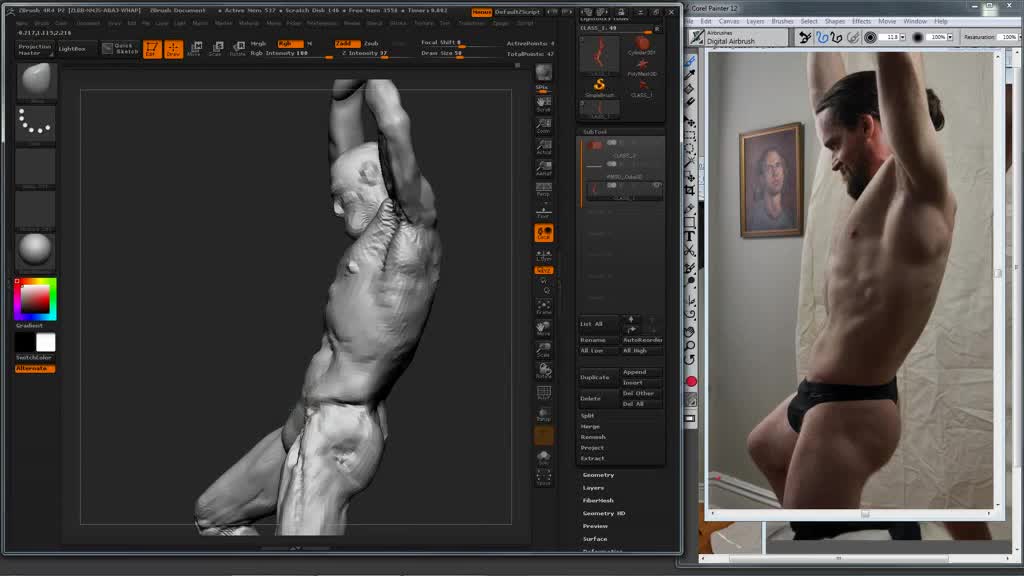
Task: Expand the Extract section in SubTool
Action: (592, 458)
